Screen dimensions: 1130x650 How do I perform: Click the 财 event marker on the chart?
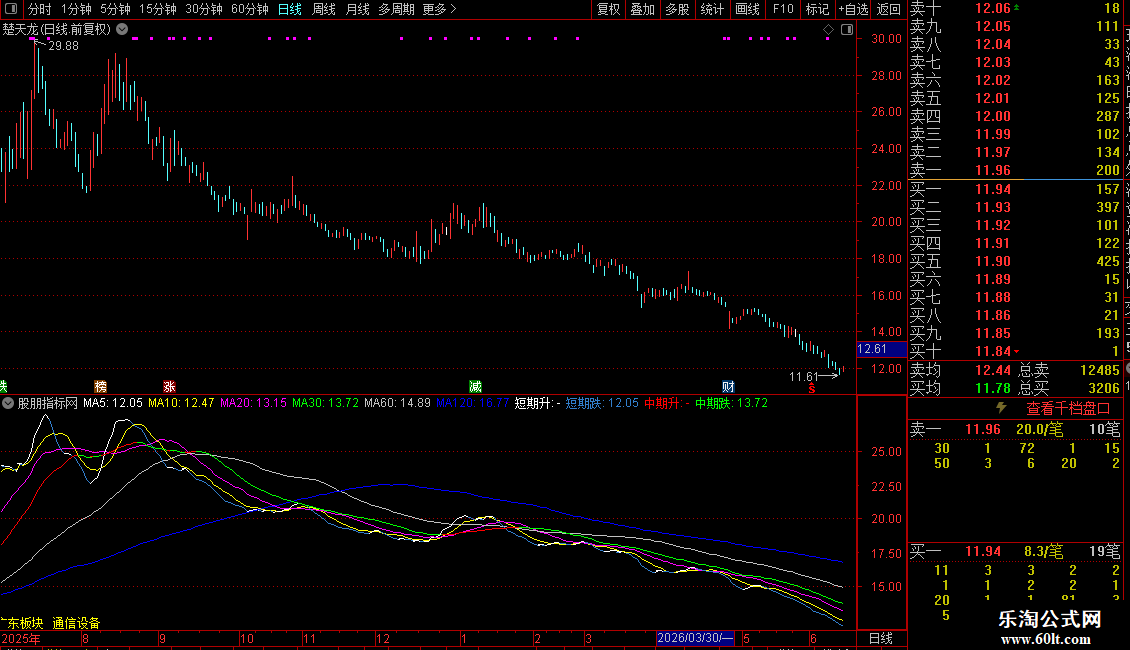728,387
